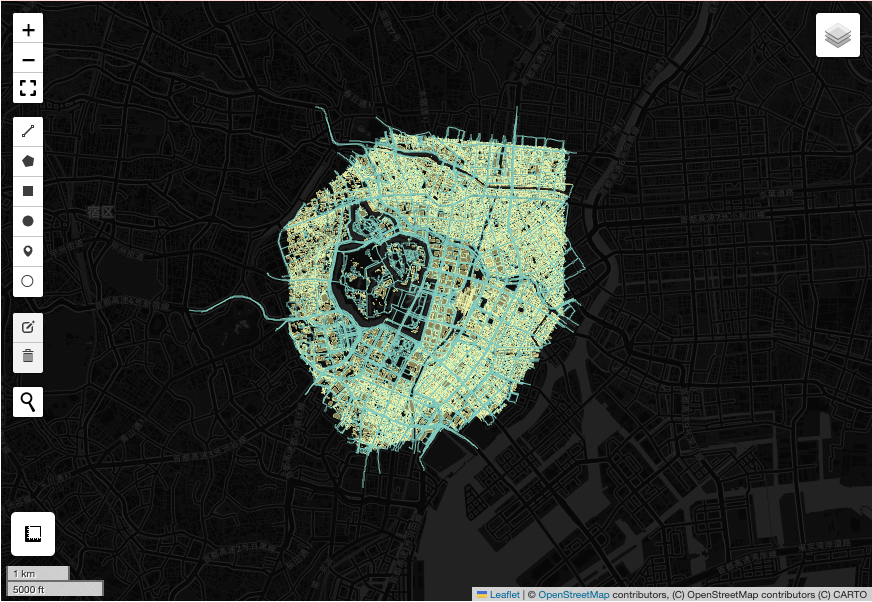Open the layers control panel
The height and width of the screenshot is (602, 872).
pos(838,35)
